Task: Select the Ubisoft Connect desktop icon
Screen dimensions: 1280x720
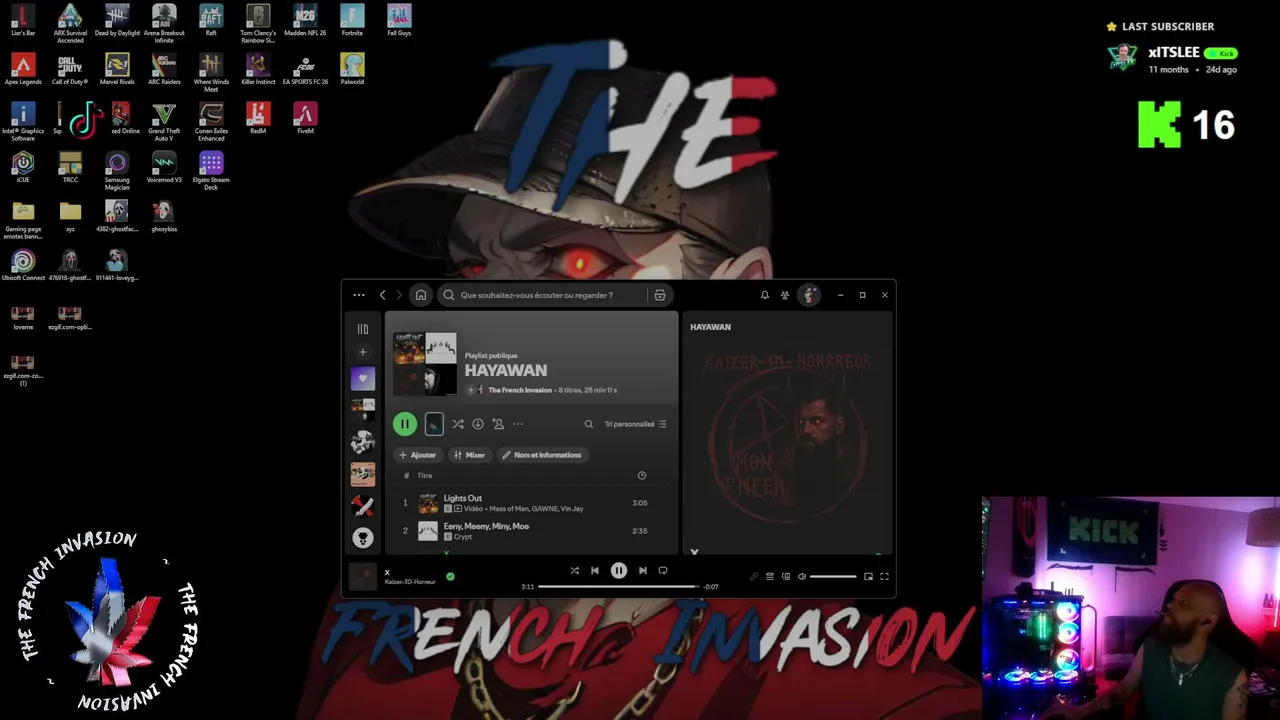Action: [x=23, y=265]
